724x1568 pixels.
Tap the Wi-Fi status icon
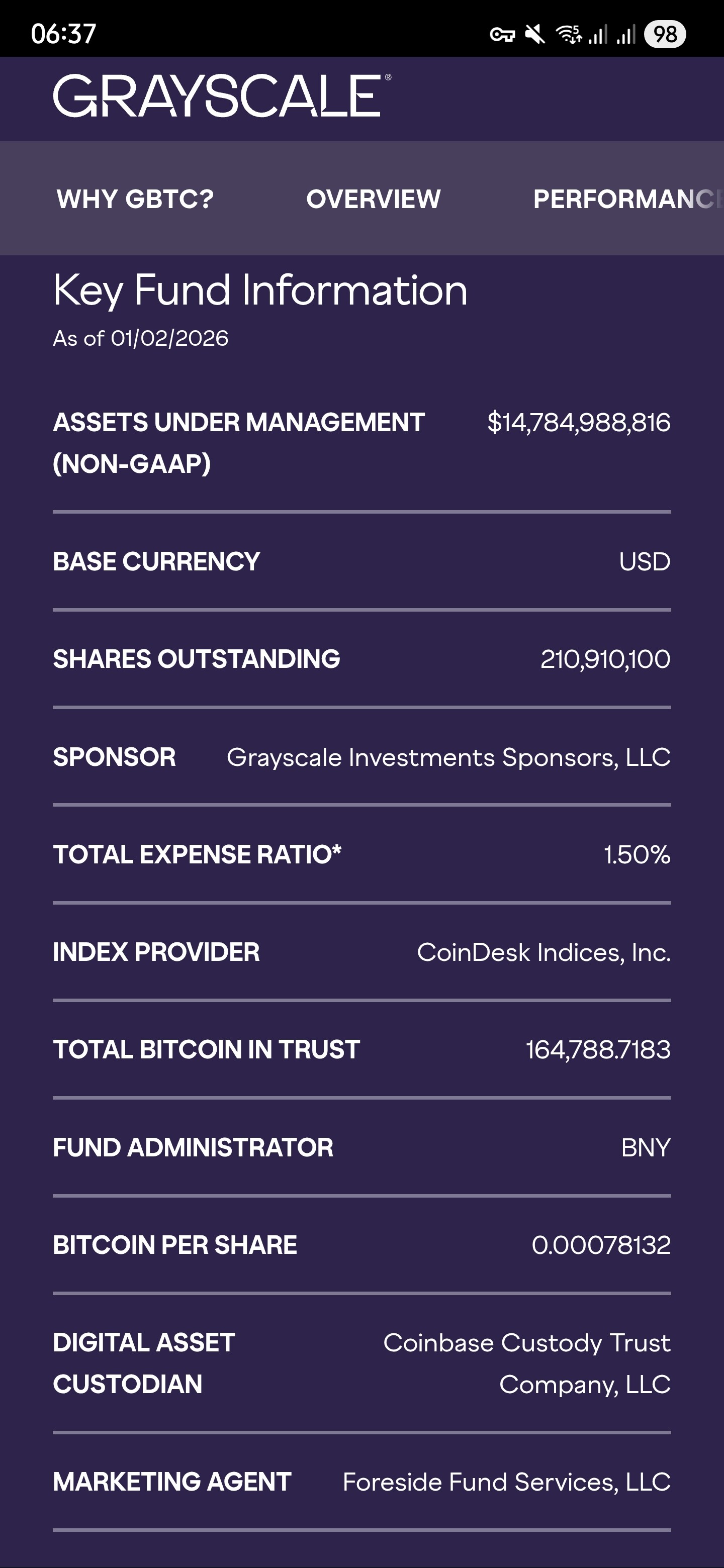tap(569, 35)
